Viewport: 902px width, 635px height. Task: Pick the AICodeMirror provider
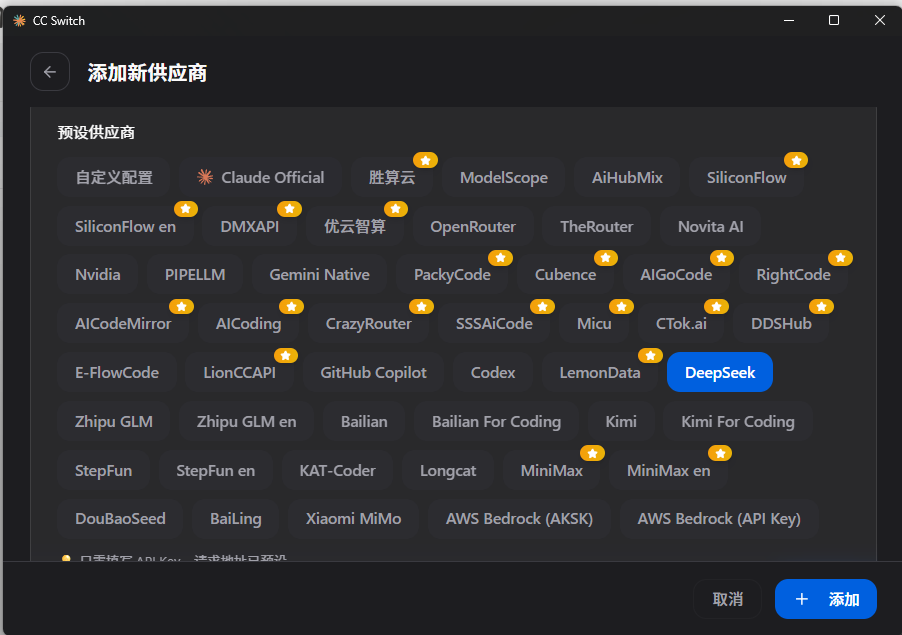123,323
